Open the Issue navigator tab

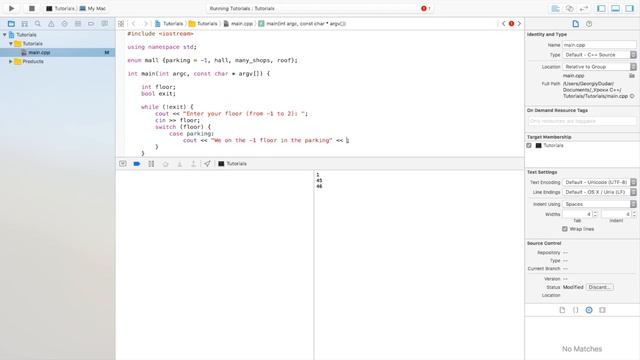point(51,24)
